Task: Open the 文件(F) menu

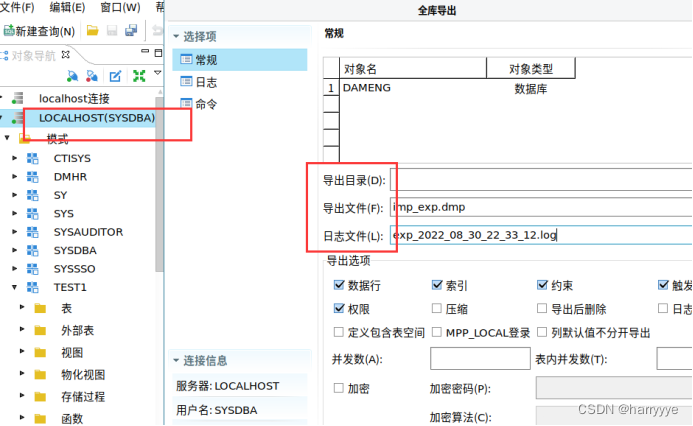Action: tap(17, 7)
